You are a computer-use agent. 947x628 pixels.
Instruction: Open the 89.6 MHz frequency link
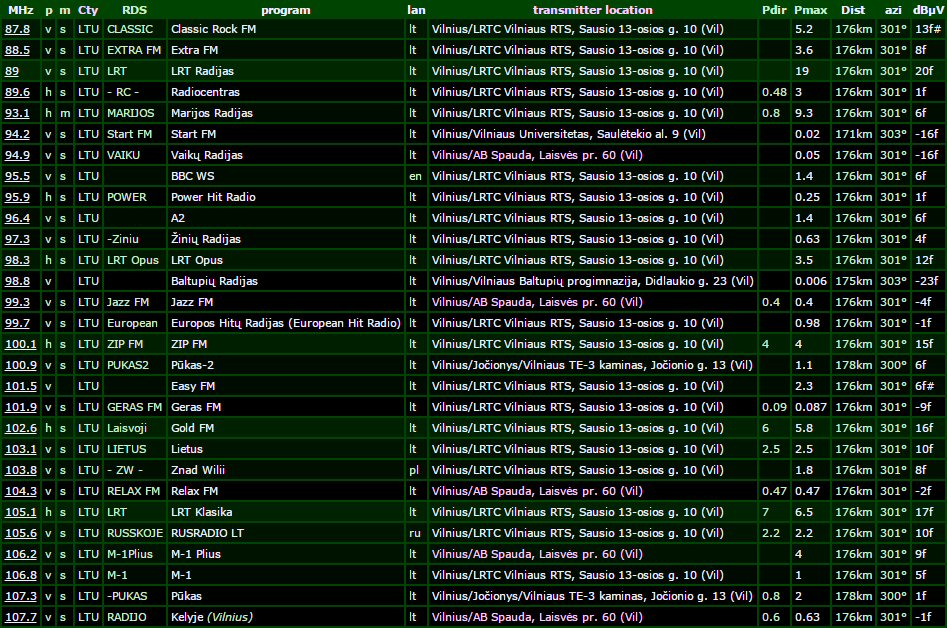pyautogui.click(x=17, y=92)
